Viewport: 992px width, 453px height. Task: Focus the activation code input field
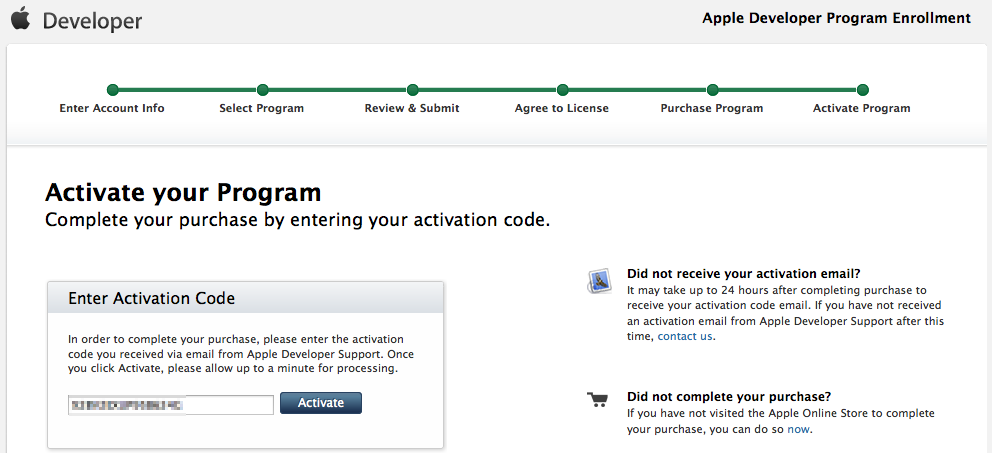click(x=170, y=404)
